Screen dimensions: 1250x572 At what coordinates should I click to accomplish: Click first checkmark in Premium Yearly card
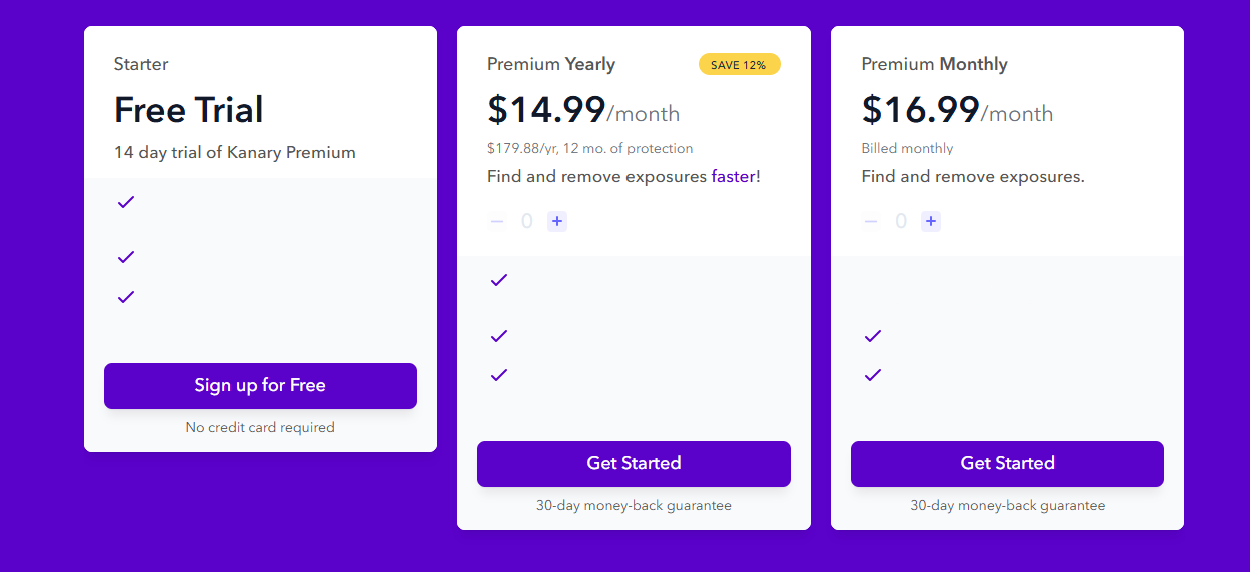499,280
